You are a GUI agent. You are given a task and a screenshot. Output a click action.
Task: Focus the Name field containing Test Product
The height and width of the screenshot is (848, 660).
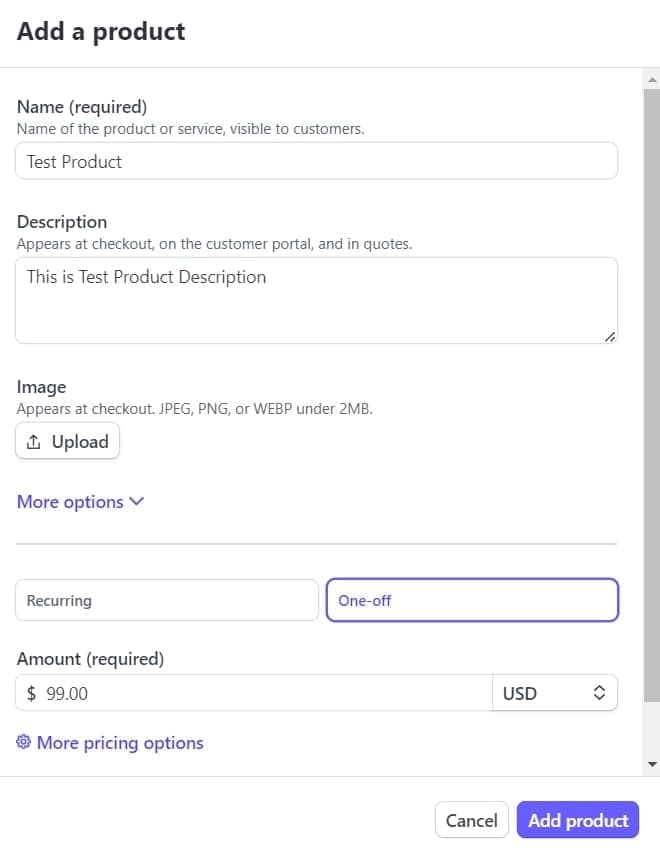point(316,161)
